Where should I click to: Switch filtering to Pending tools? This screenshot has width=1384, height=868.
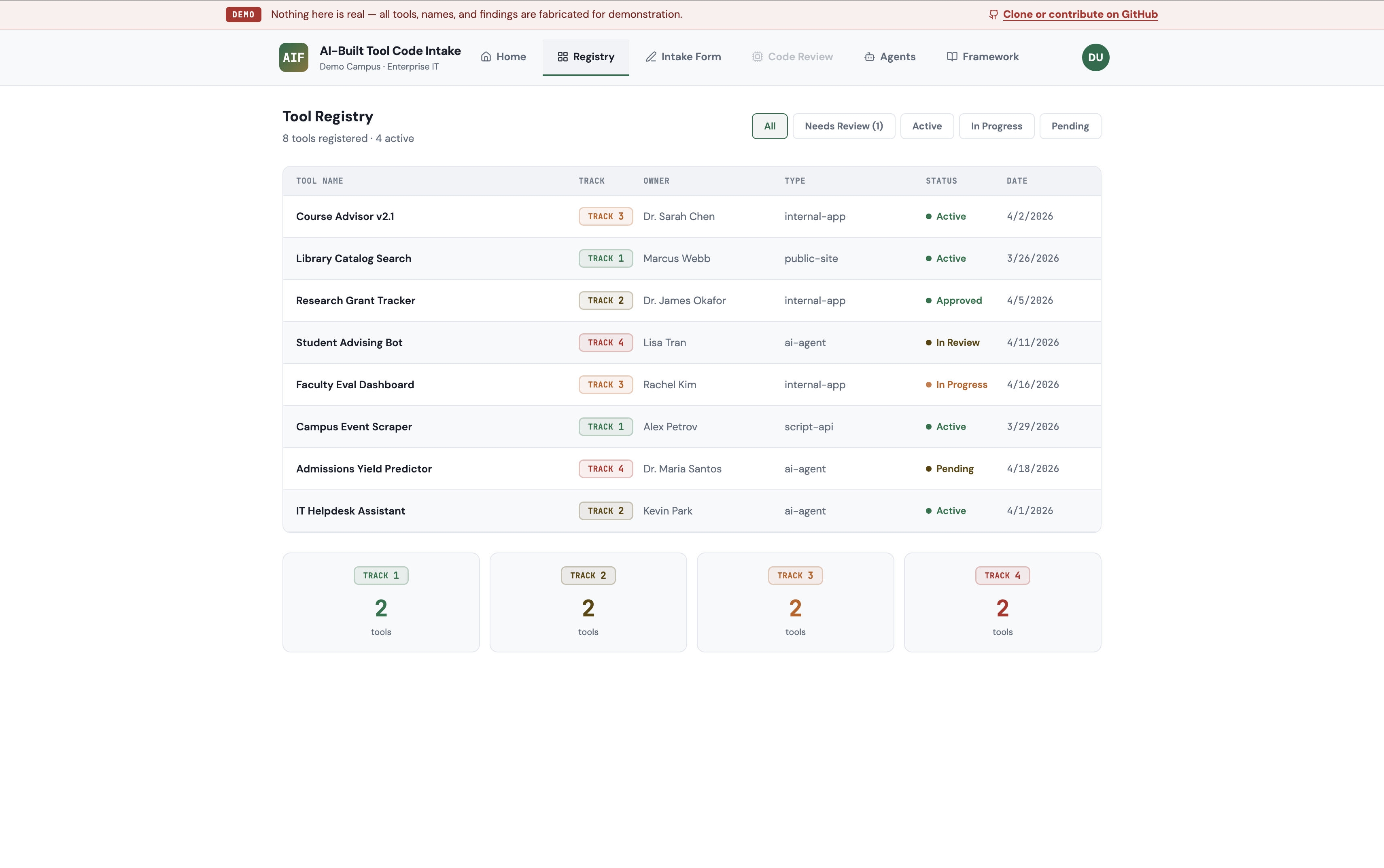1070,126
